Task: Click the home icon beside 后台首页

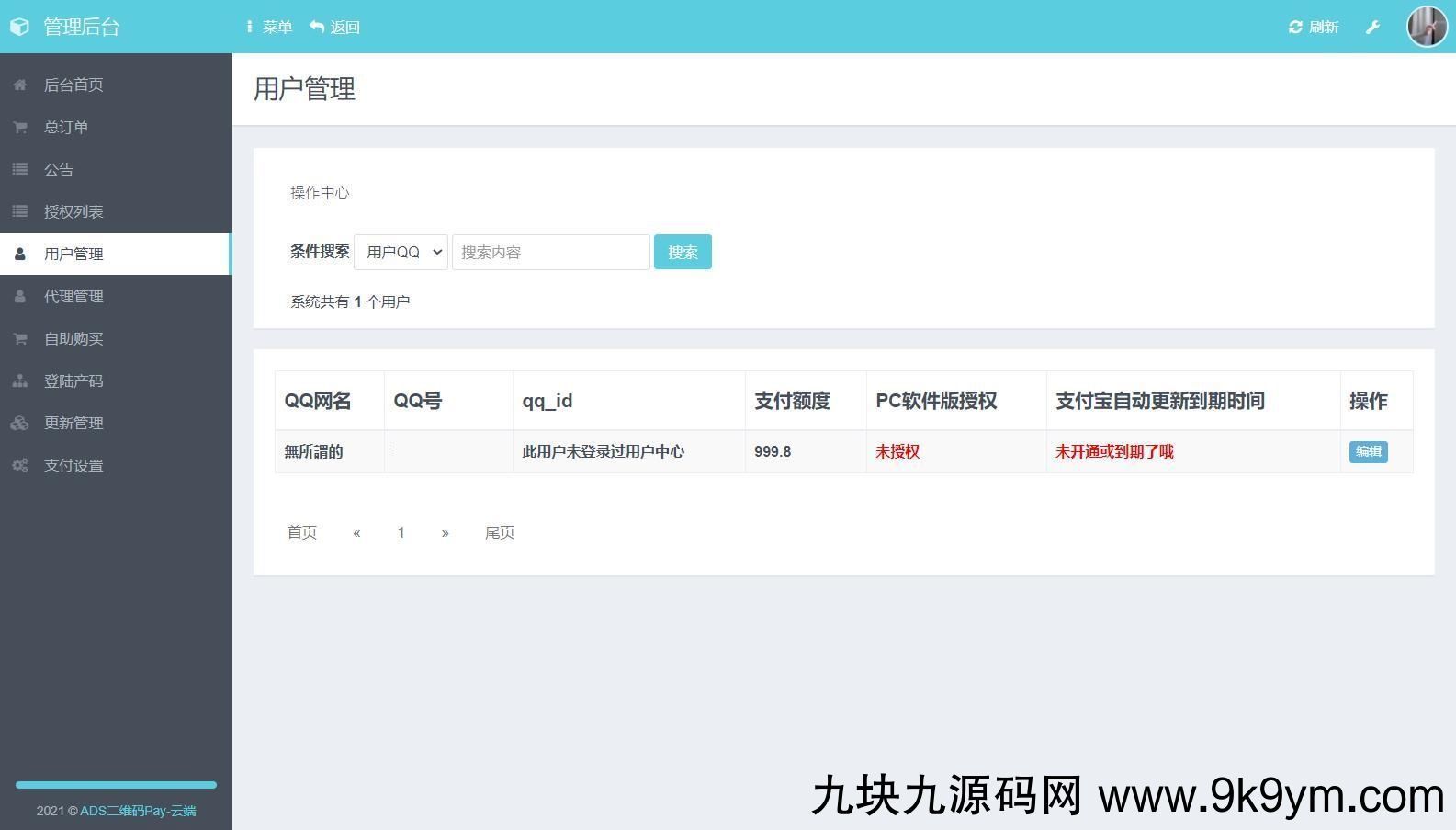Action: coord(19,85)
